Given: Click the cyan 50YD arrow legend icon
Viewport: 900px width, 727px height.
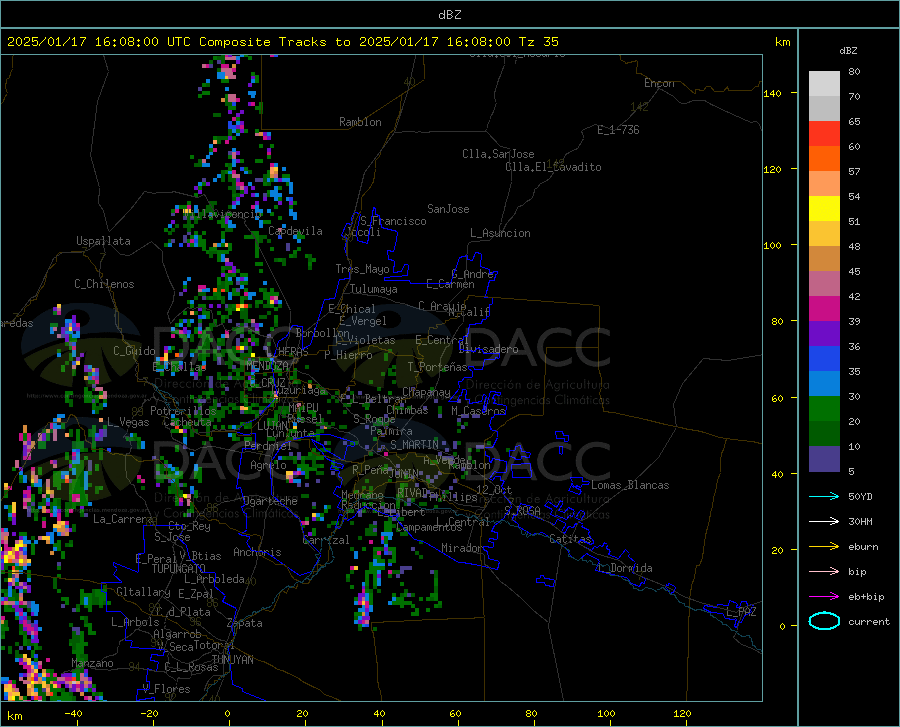Looking at the screenshot, I should coord(824,496).
